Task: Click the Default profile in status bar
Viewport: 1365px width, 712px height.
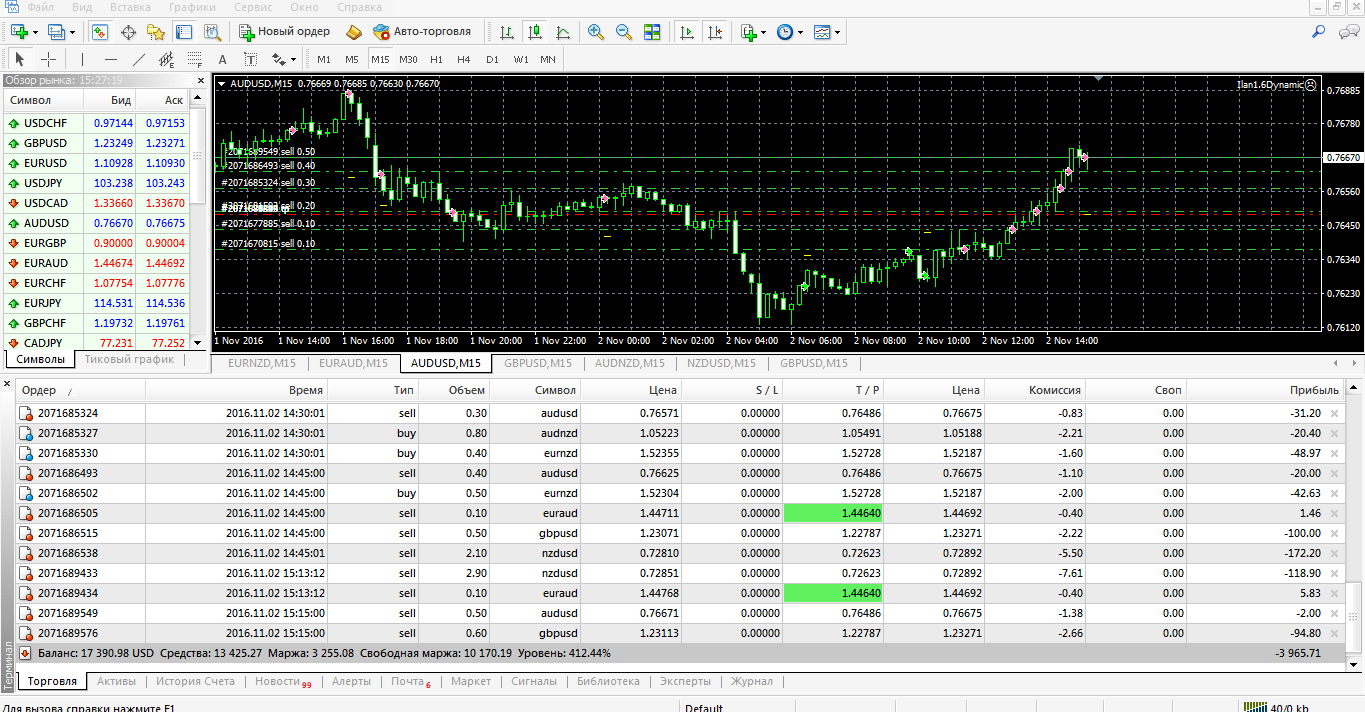Action: coord(704,707)
